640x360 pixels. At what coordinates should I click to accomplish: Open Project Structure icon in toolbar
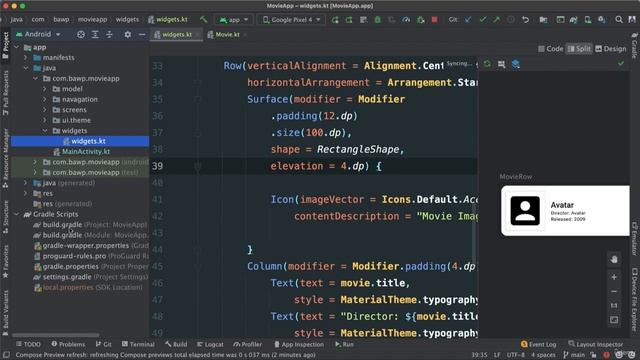543,20
